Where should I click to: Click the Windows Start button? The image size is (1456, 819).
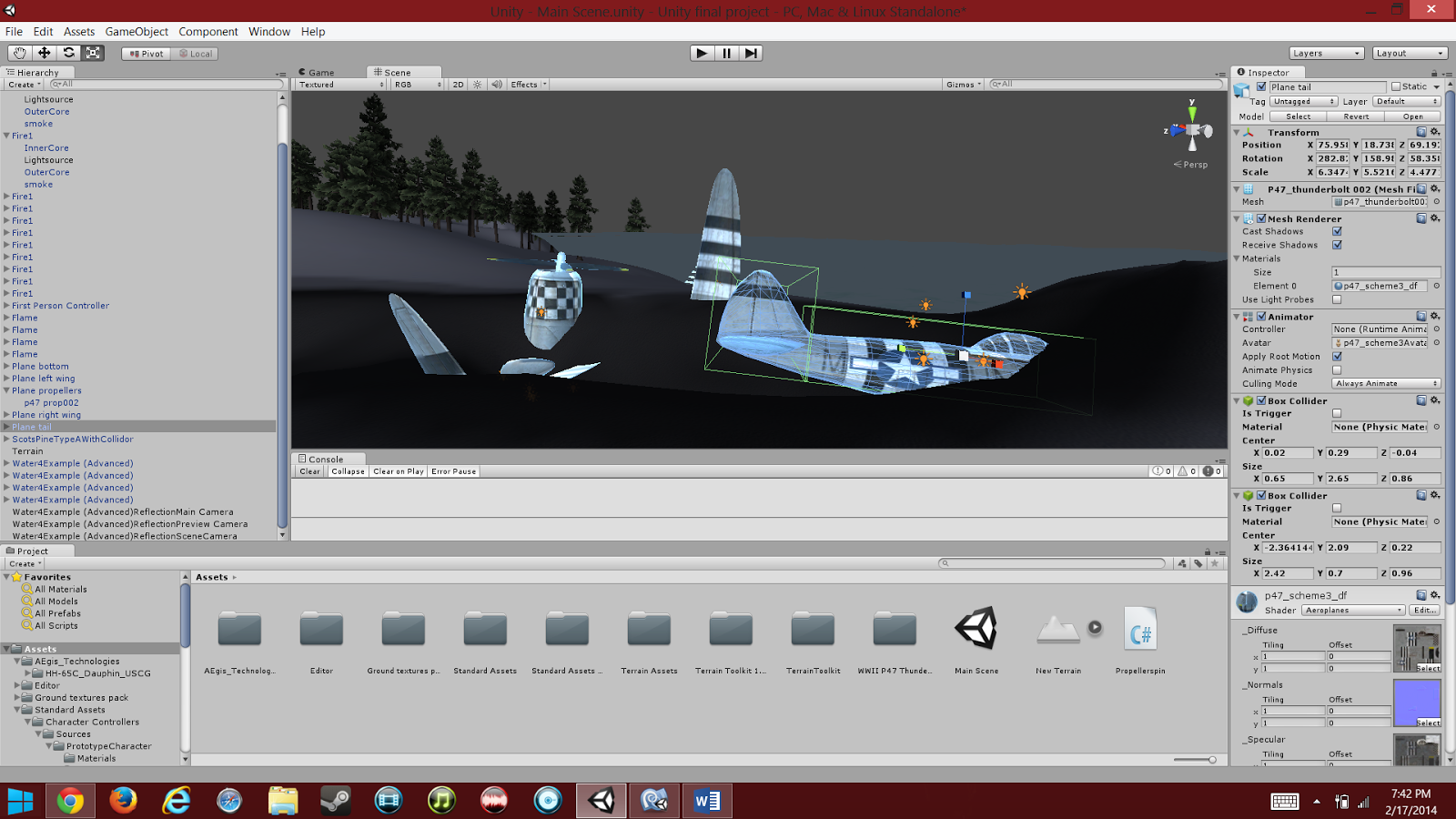(20, 801)
